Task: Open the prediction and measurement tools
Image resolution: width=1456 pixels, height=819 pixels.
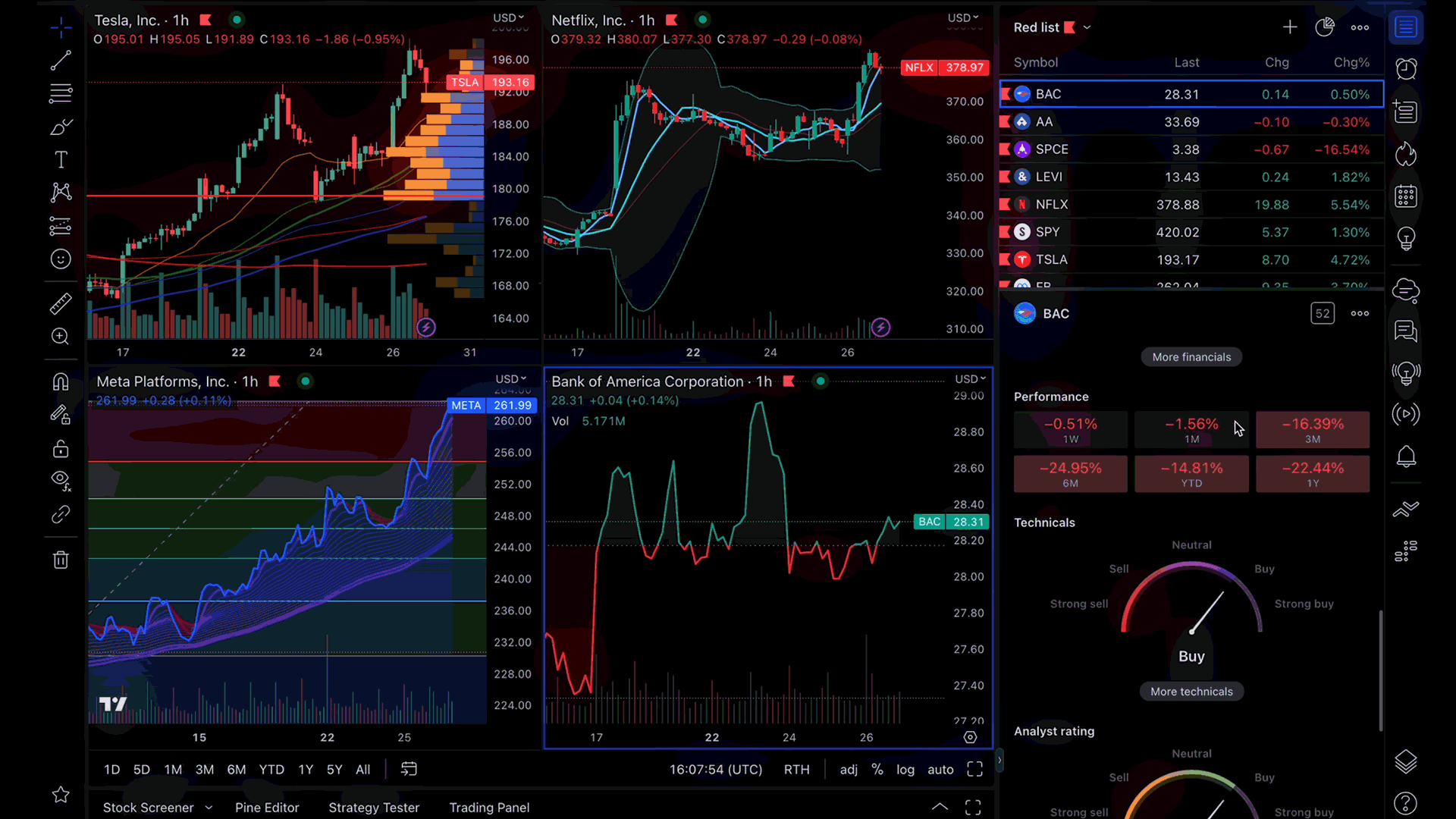Action: (x=61, y=226)
